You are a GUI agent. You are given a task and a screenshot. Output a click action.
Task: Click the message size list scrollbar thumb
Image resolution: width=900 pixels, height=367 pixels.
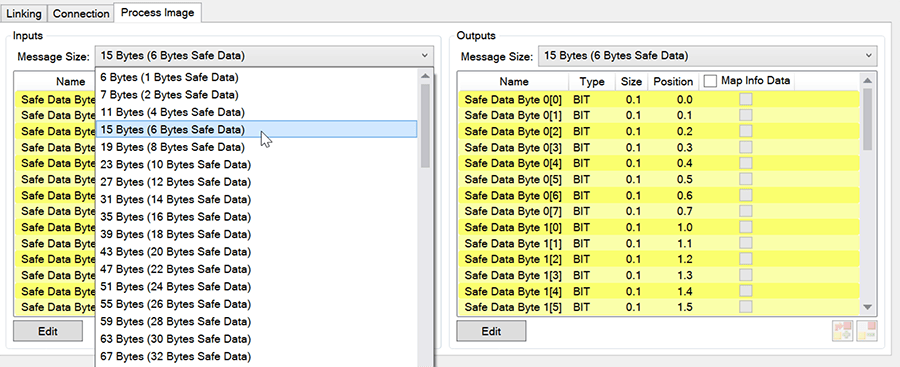tap(425, 126)
